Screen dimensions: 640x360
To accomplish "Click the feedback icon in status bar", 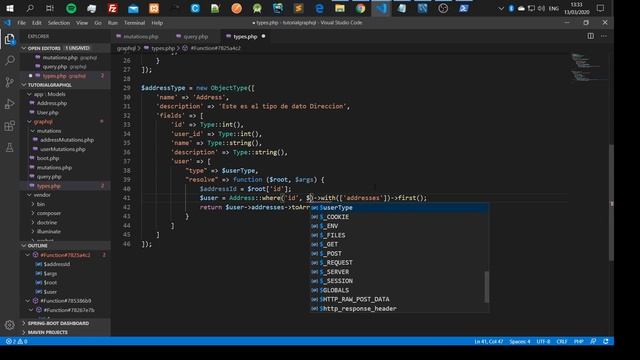I will pos(593,341).
